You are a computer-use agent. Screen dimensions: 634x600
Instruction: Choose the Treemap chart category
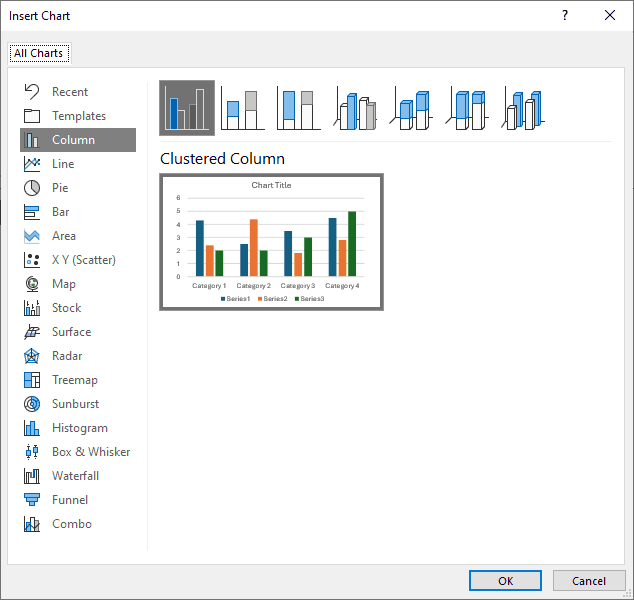(74, 380)
